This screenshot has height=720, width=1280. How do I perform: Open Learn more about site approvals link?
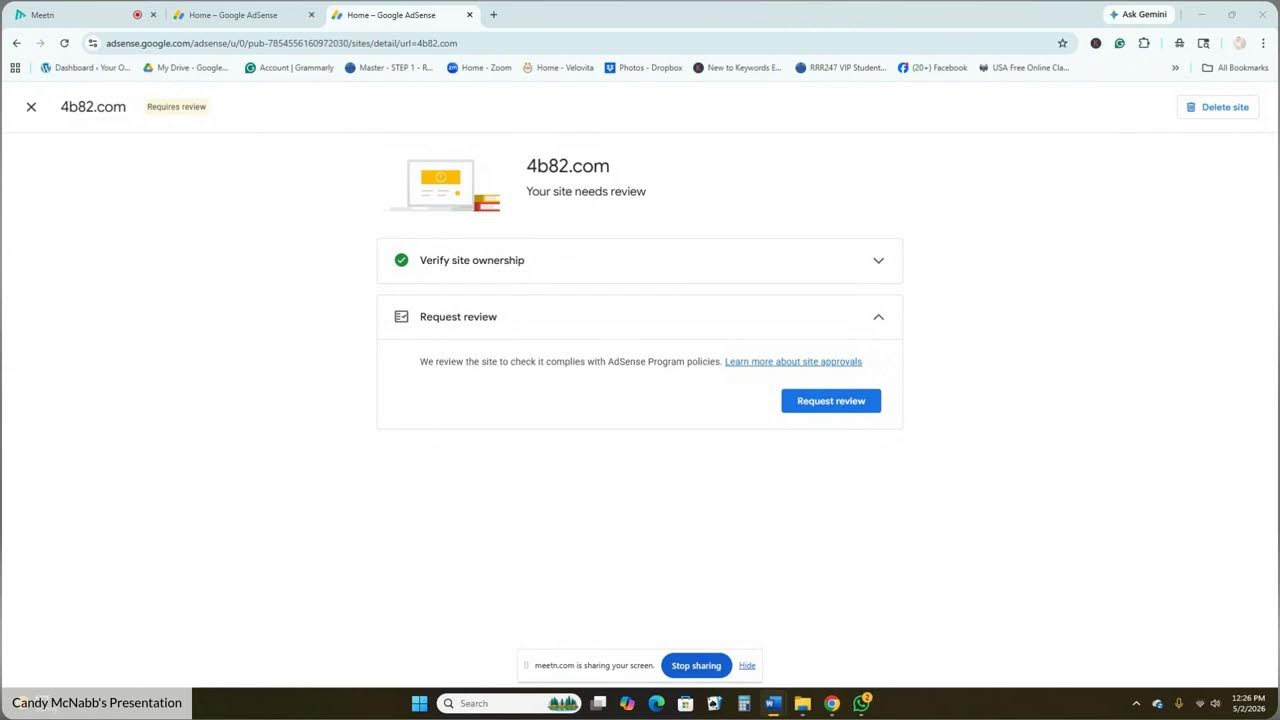coord(793,362)
